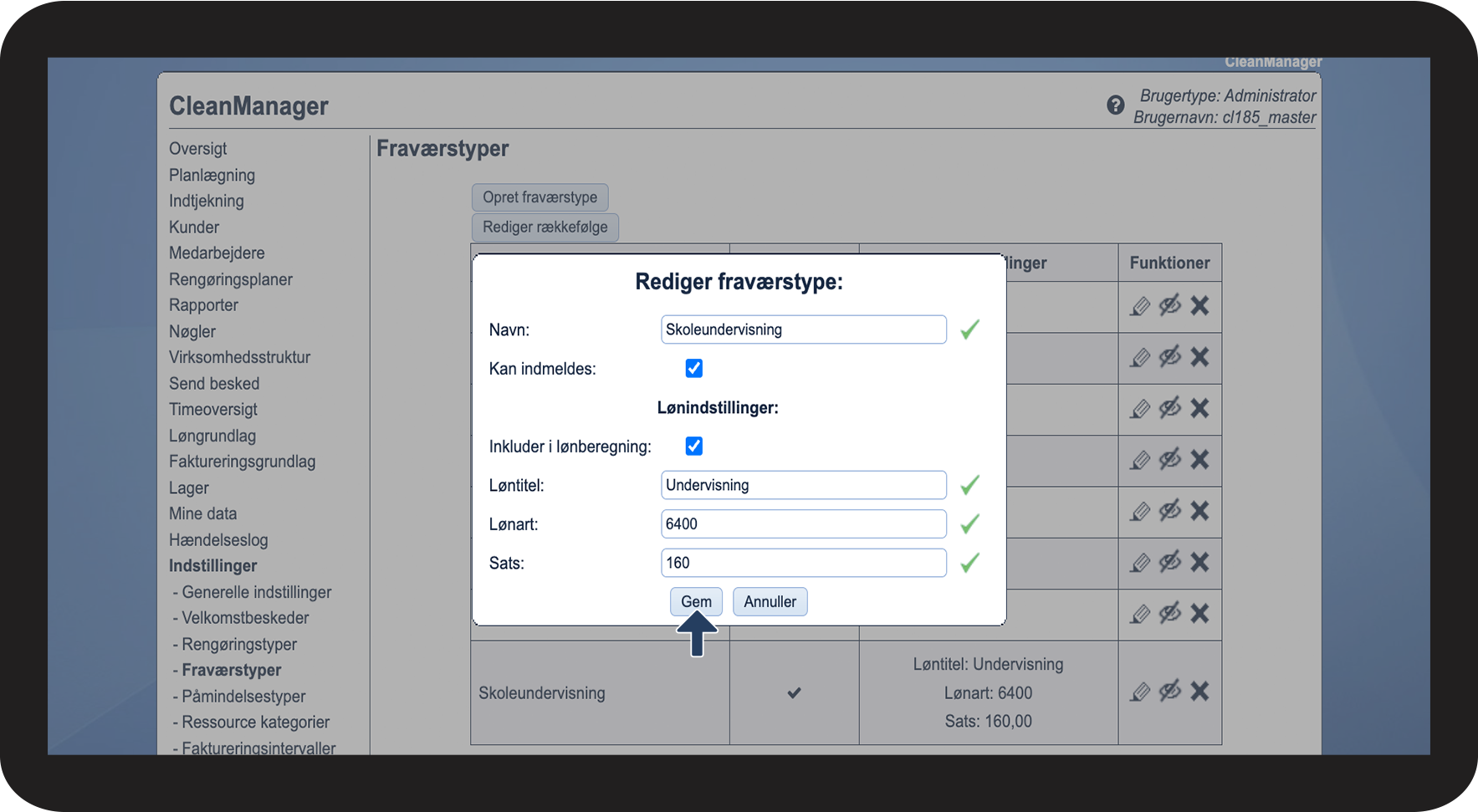The image size is (1478, 812).
Task: Click crossed-eye icon in fourth table row
Action: coord(1170,459)
